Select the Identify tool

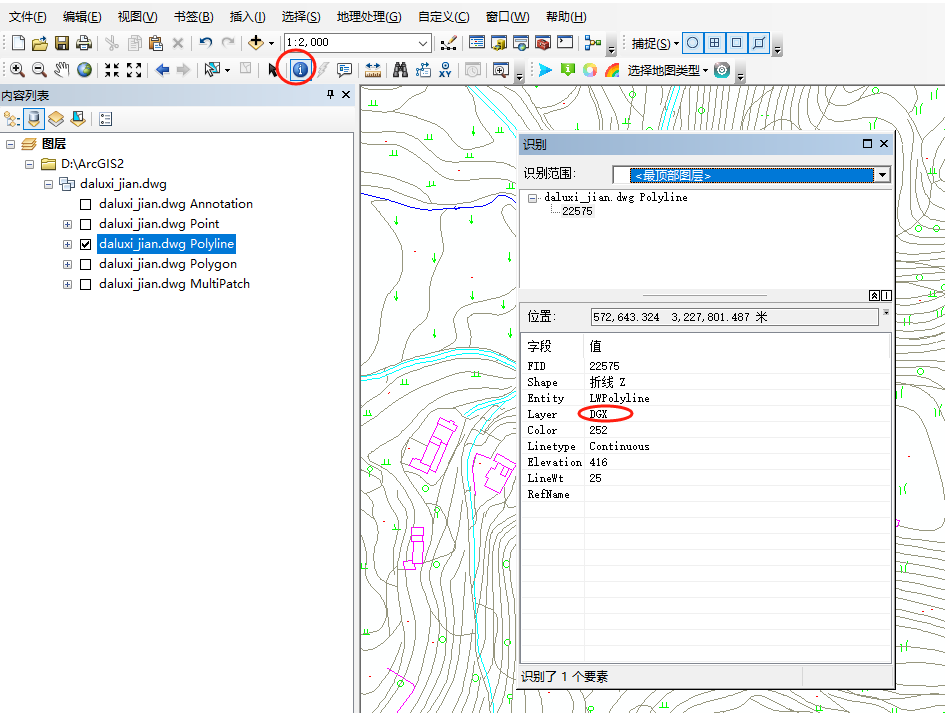[x=300, y=69]
